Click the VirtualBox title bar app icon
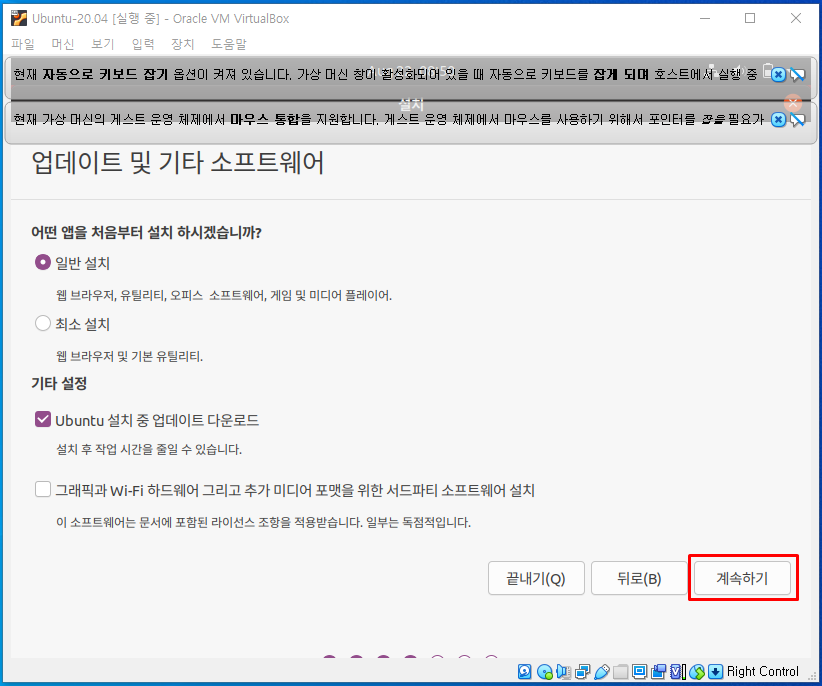This screenshot has height=686, width=822. tap(19, 18)
